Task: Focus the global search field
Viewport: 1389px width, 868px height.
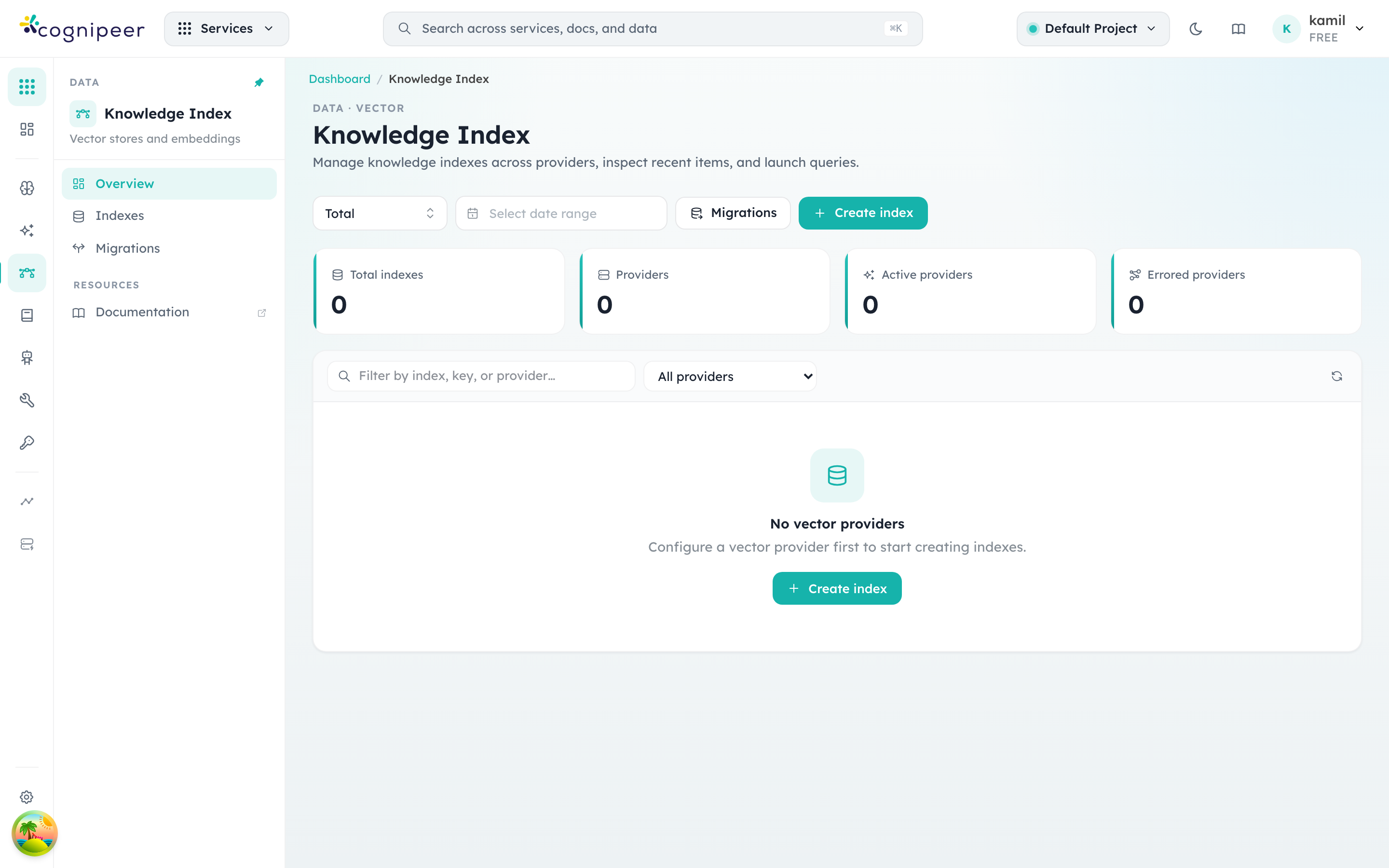Action: pos(653,29)
